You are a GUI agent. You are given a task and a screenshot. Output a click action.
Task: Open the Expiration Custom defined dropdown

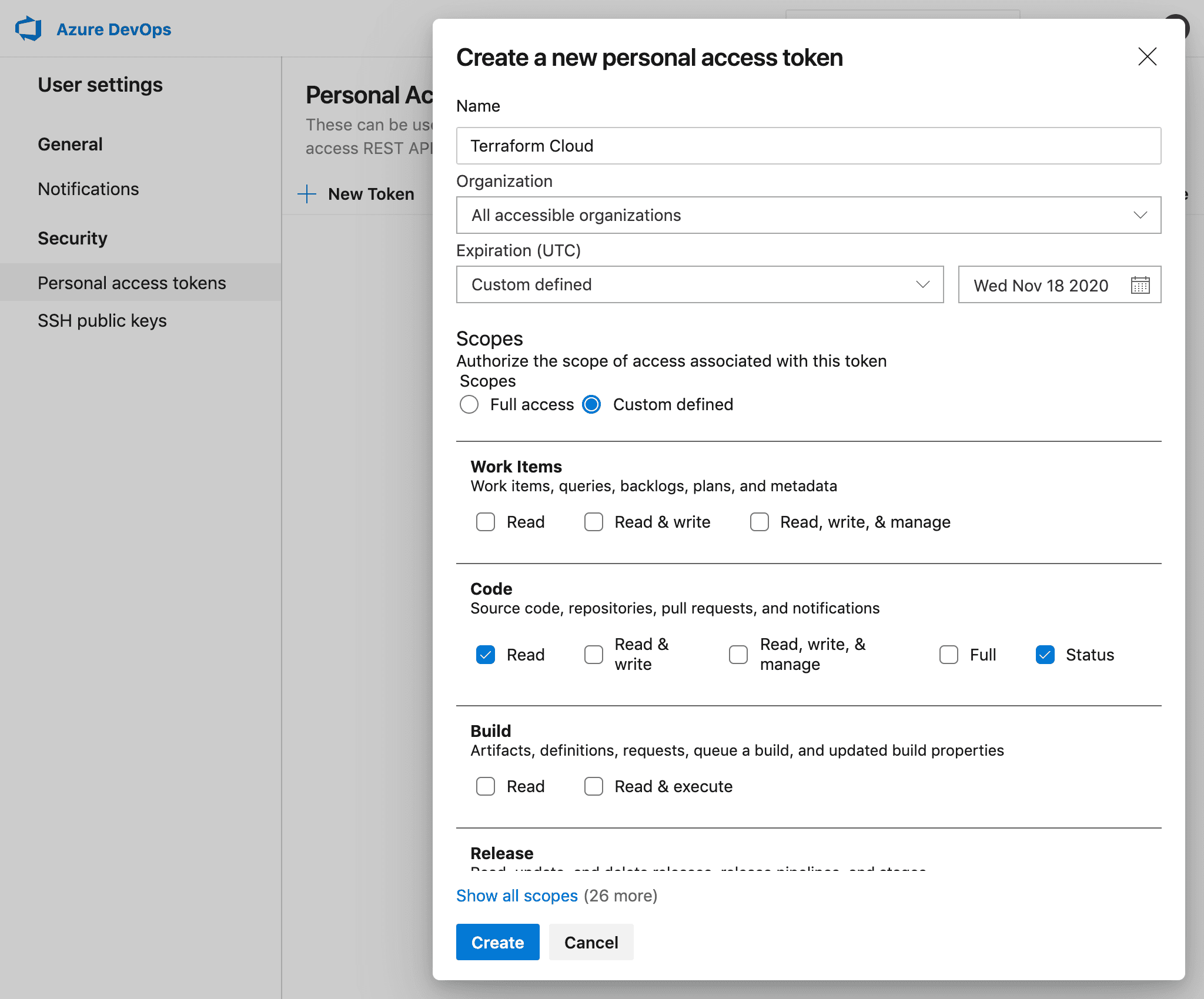tap(700, 284)
